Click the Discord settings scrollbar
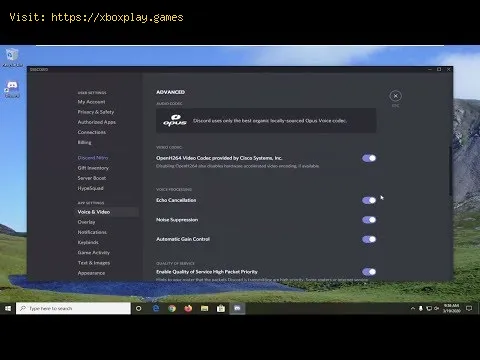480x360 pixels. [x=451, y=171]
